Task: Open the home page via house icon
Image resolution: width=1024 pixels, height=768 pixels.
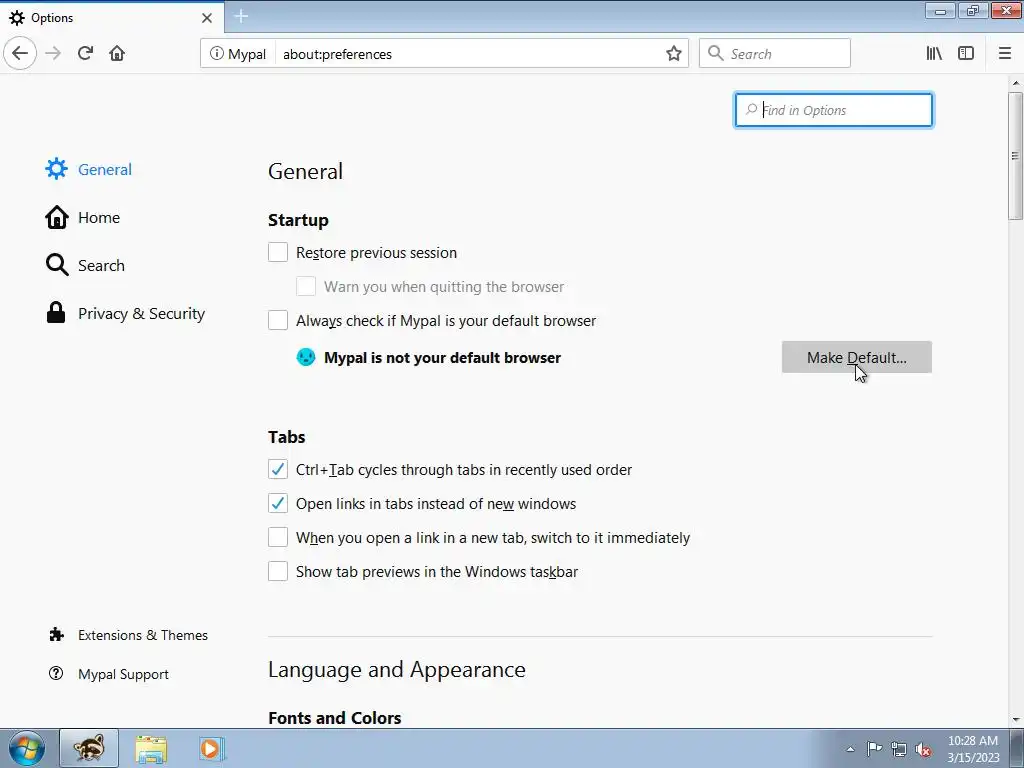Action: [117, 53]
